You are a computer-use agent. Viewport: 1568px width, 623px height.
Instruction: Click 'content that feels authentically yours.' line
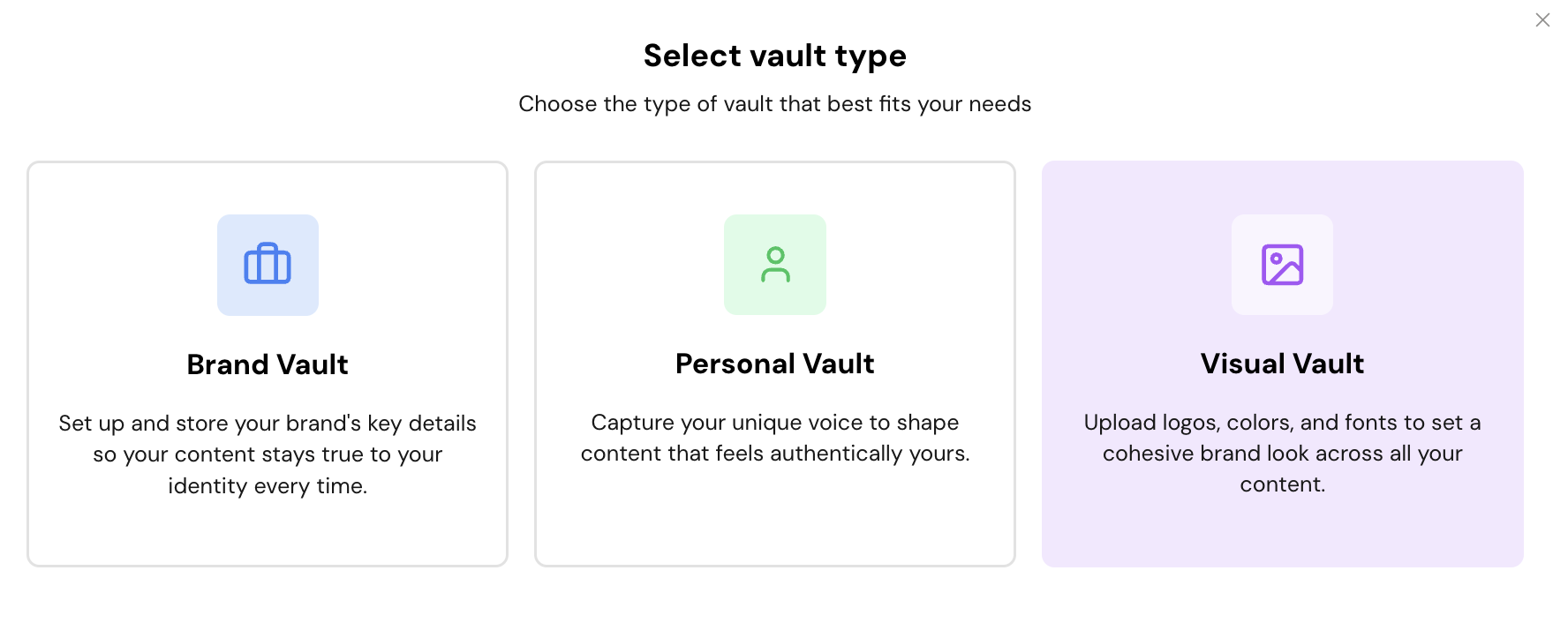774,454
